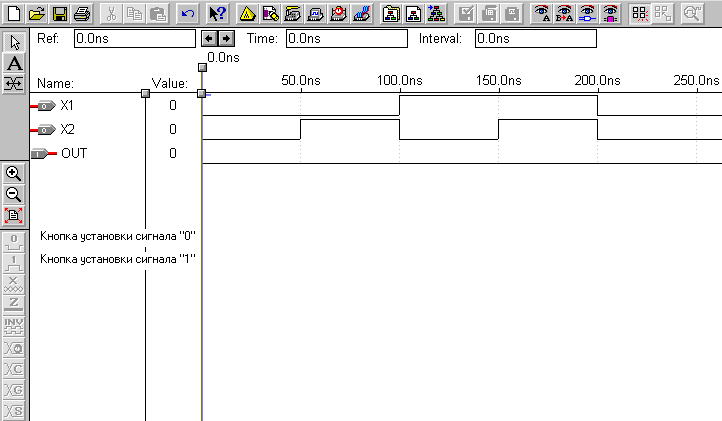
Task: Overwrite with count value XC button
Action: pos(14,368)
